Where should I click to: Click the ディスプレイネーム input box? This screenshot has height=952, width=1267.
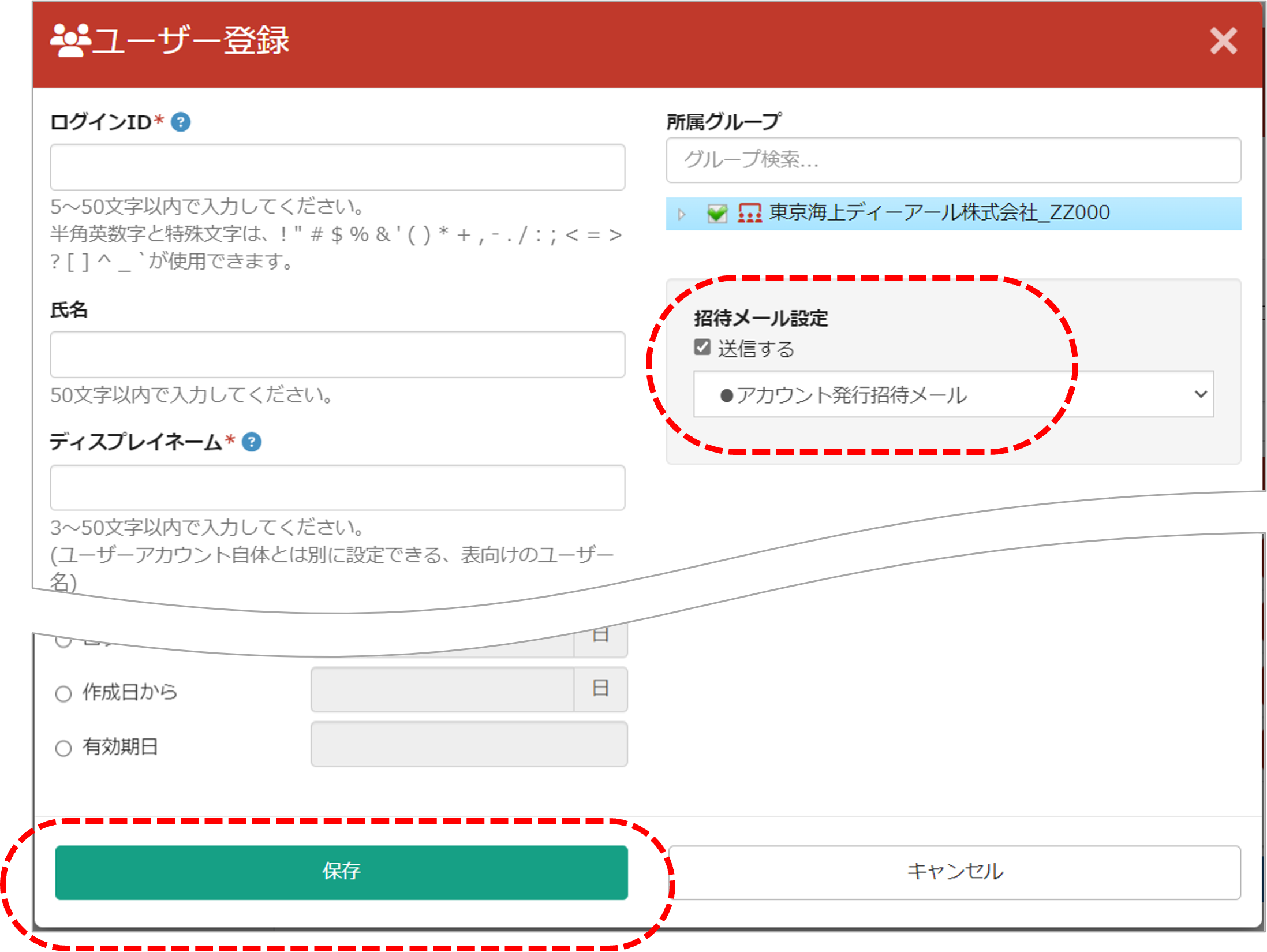pyautogui.click(x=337, y=488)
